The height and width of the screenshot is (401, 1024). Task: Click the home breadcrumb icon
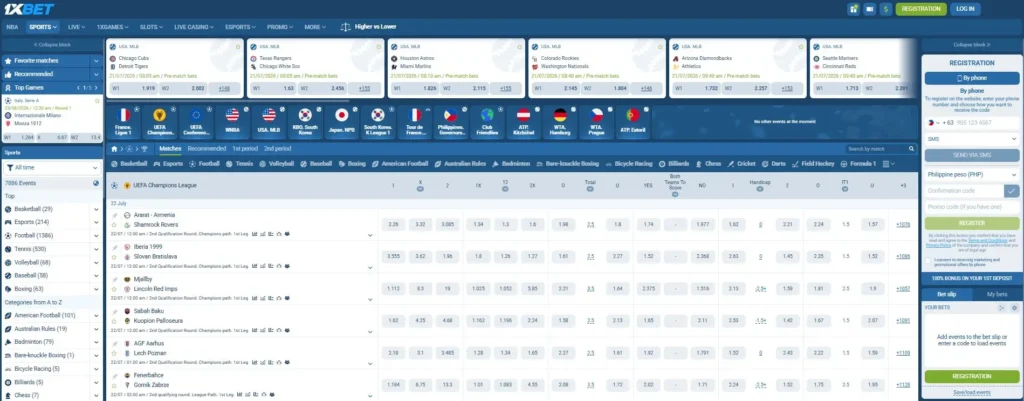[x=113, y=149]
